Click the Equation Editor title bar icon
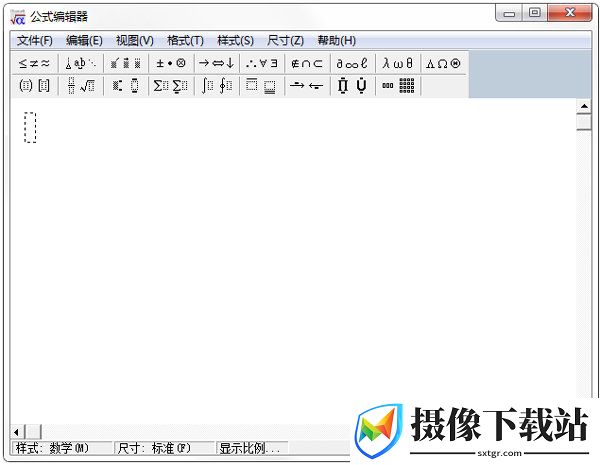Screen dimensions: 600x465 (x=17, y=17)
